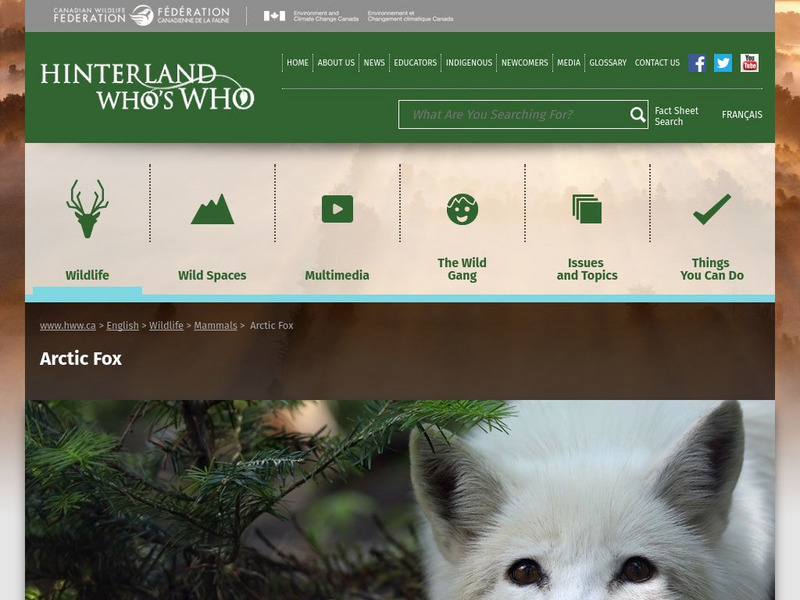Open the Twitter social icon
The width and height of the screenshot is (800, 600).
[x=723, y=63]
